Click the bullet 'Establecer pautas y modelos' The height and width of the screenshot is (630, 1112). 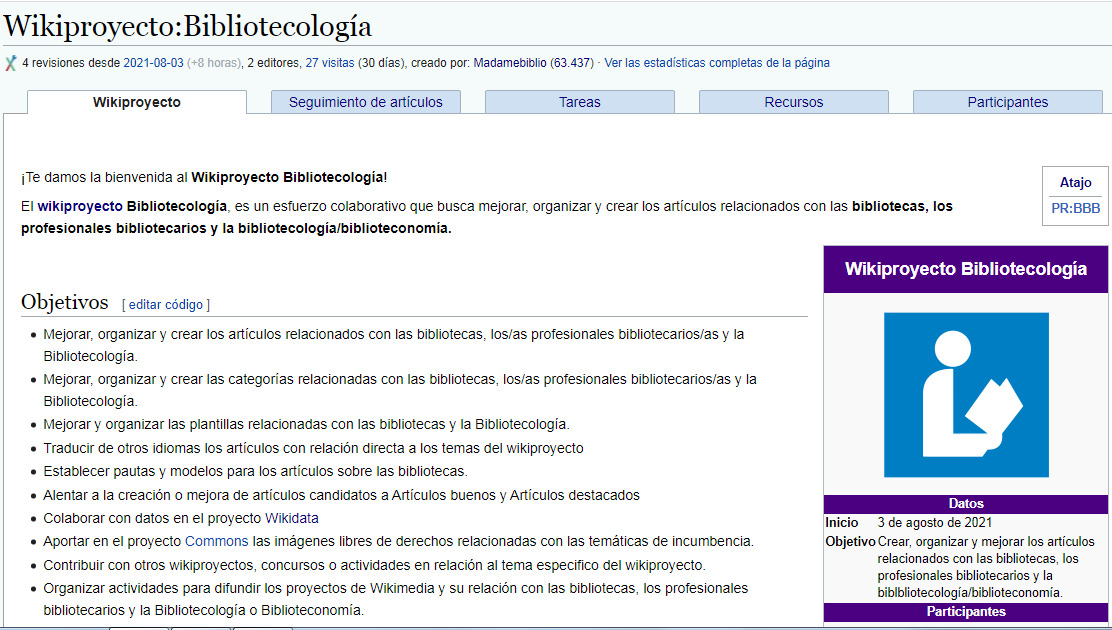click(255, 471)
